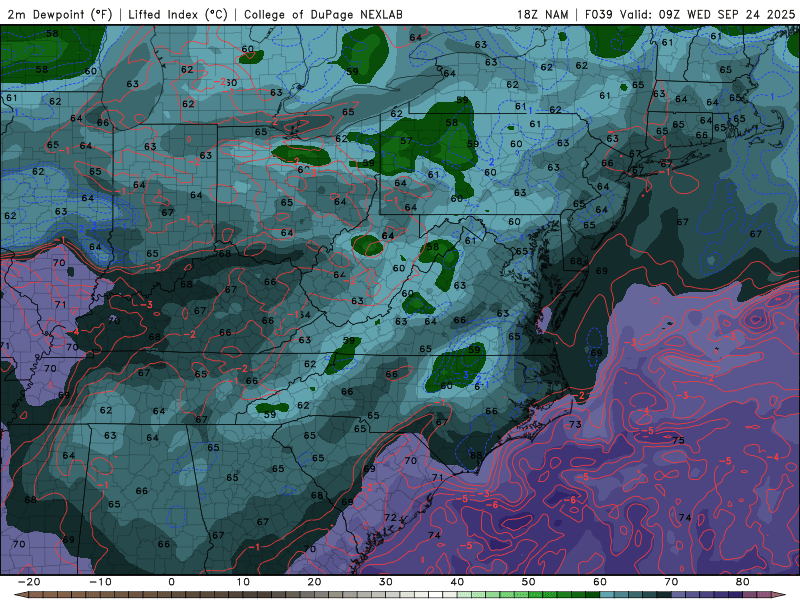
Task: Click the 50 label on the color scale
Action: point(529,582)
